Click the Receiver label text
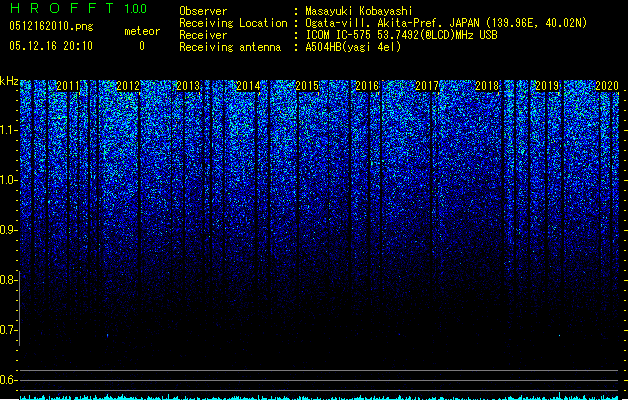Viewport: 629px width, 400px height. 203,35
